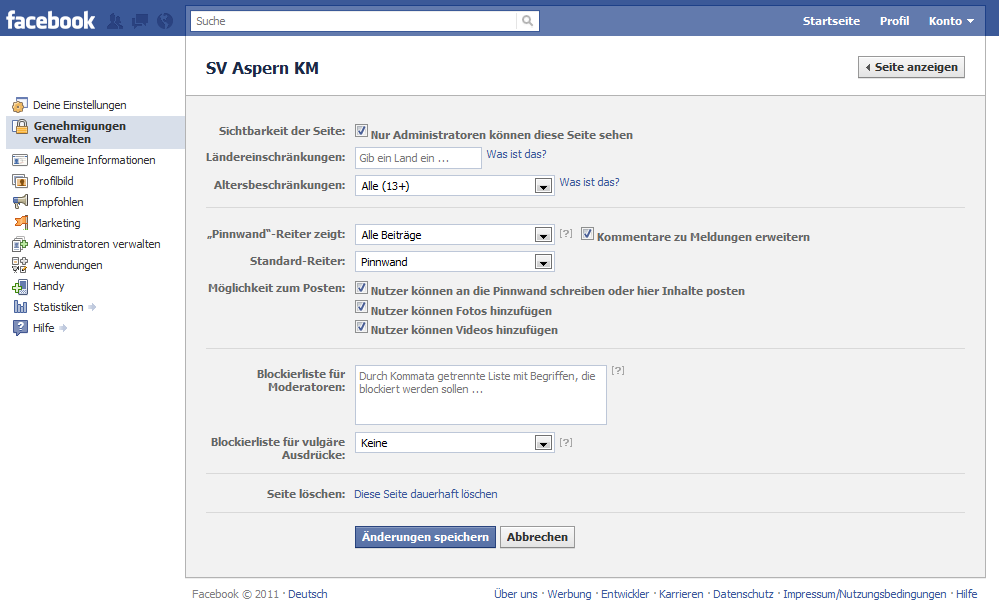Click the Genehmigungen verwalten lock icon
The image size is (999, 613).
pyautogui.click(x=20, y=126)
